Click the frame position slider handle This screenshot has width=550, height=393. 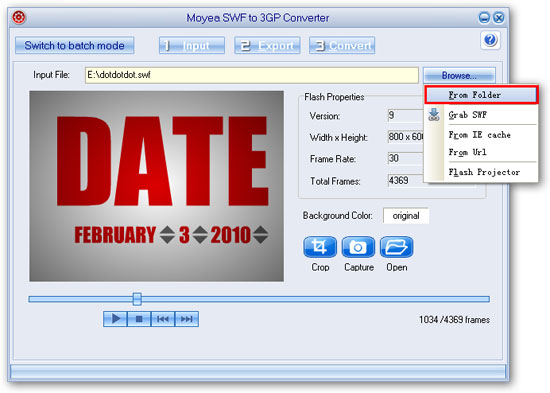tap(137, 299)
